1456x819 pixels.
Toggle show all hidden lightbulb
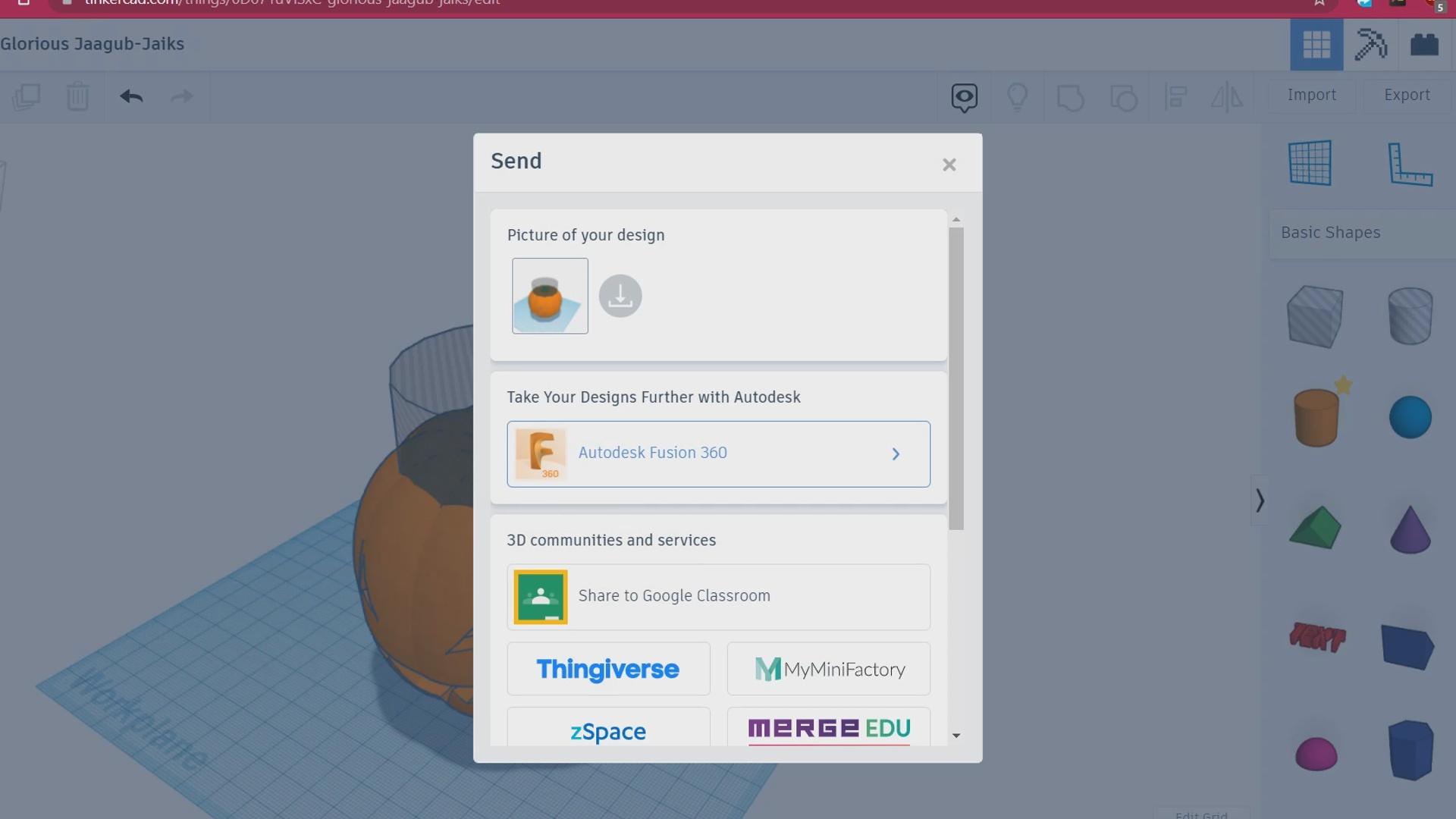click(x=1017, y=97)
